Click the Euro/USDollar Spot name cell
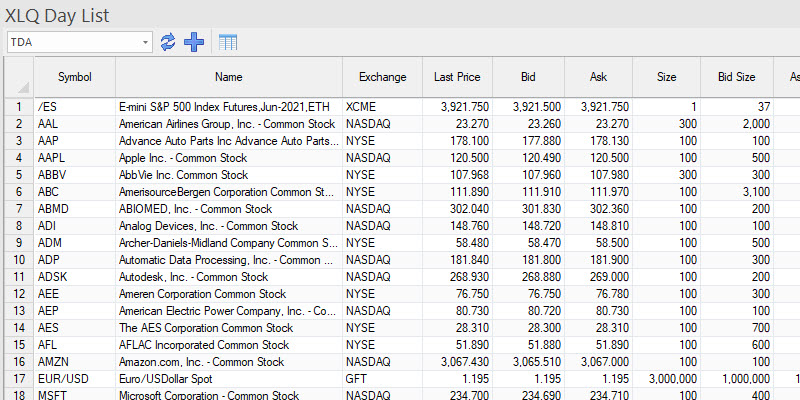This screenshot has height=400, width=800. [x=229, y=379]
